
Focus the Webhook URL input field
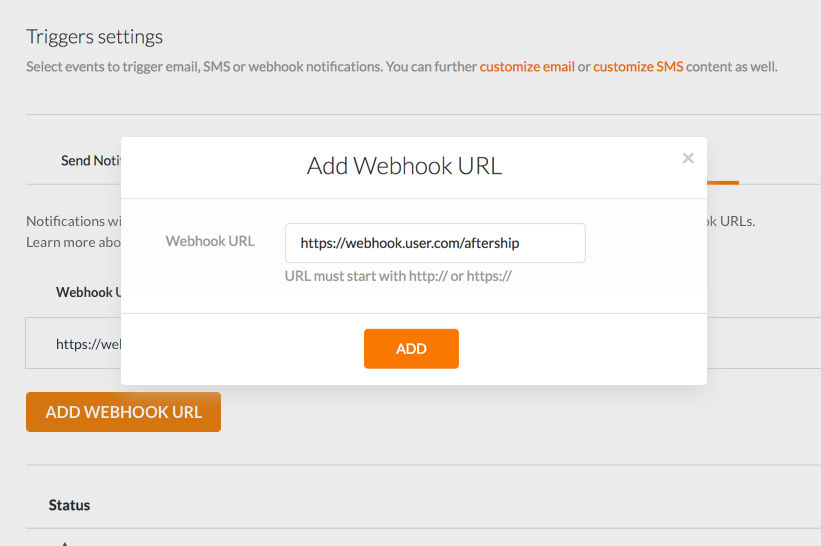click(x=435, y=243)
